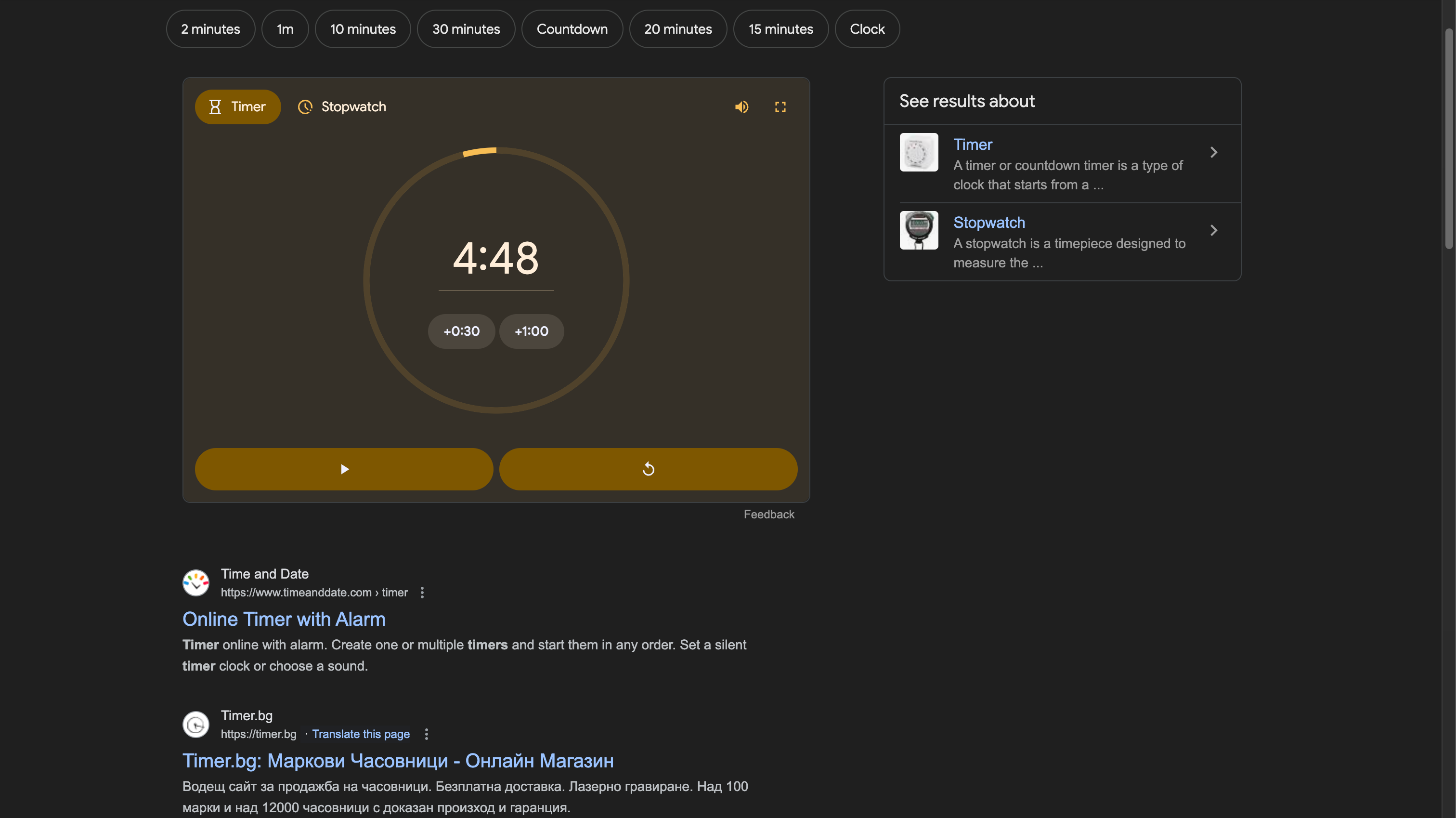Click the page vertical scrollbar
This screenshot has width=1456, height=818.
pos(1449,139)
